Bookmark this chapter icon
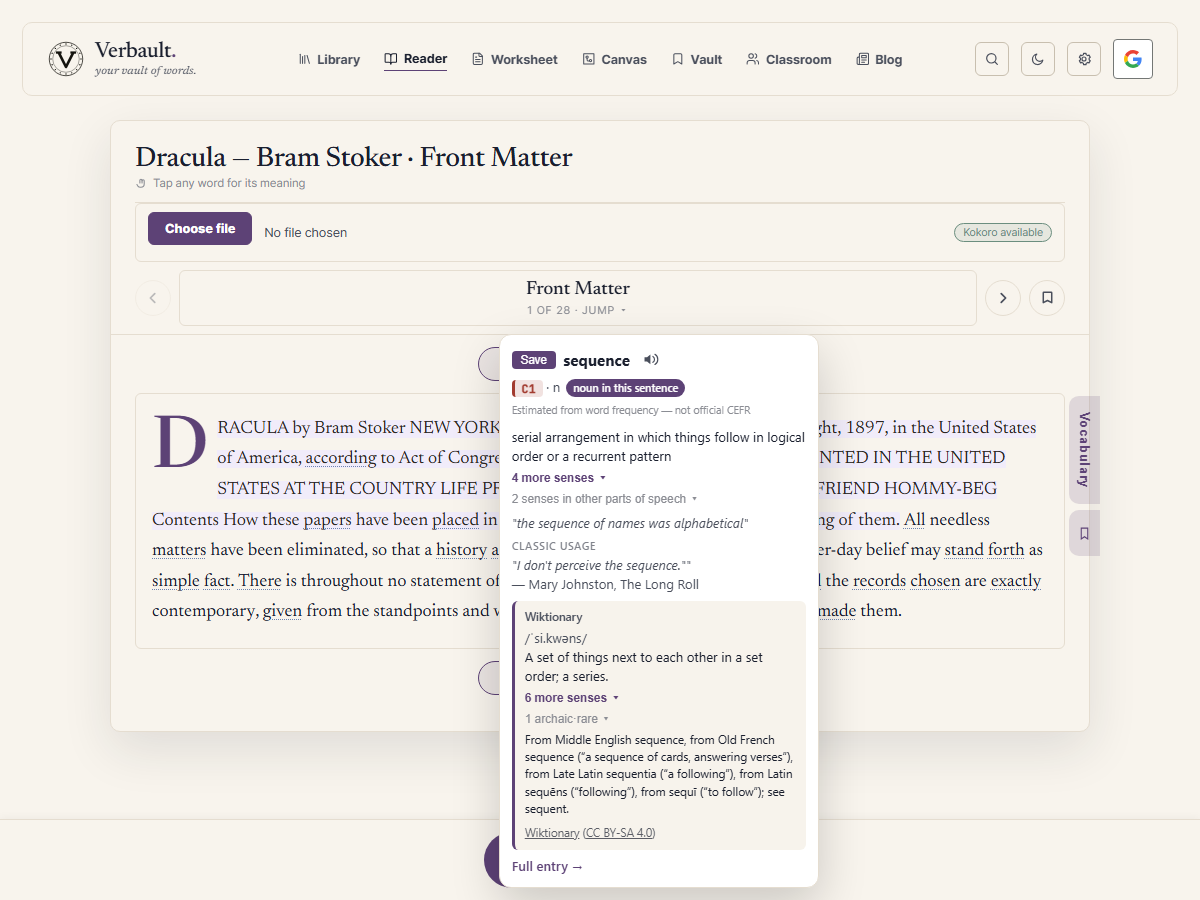Image resolution: width=1200 pixels, height=900 pixels. click(x=1047, y=298)
